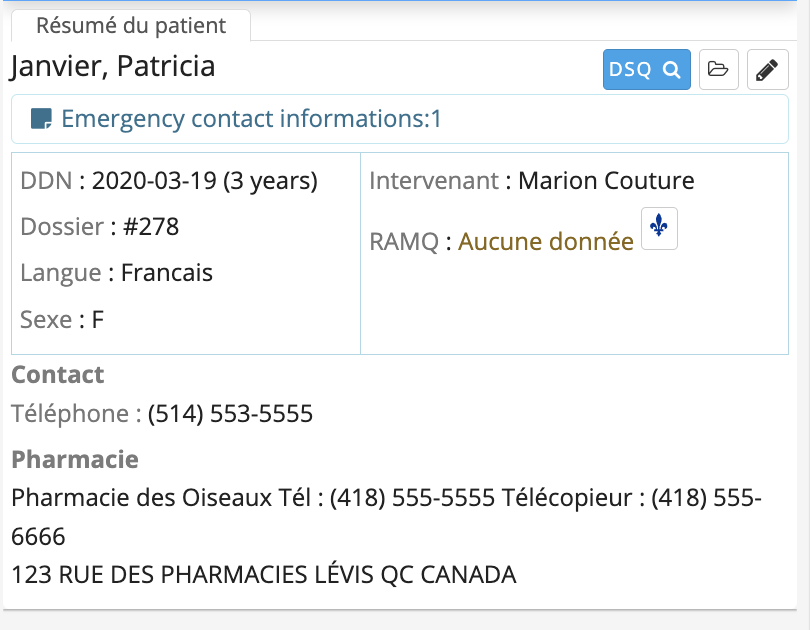The height and width of the screenshot is (630, 810).
Task: Click the Sexe value F
Action: [x=98, y=320]
